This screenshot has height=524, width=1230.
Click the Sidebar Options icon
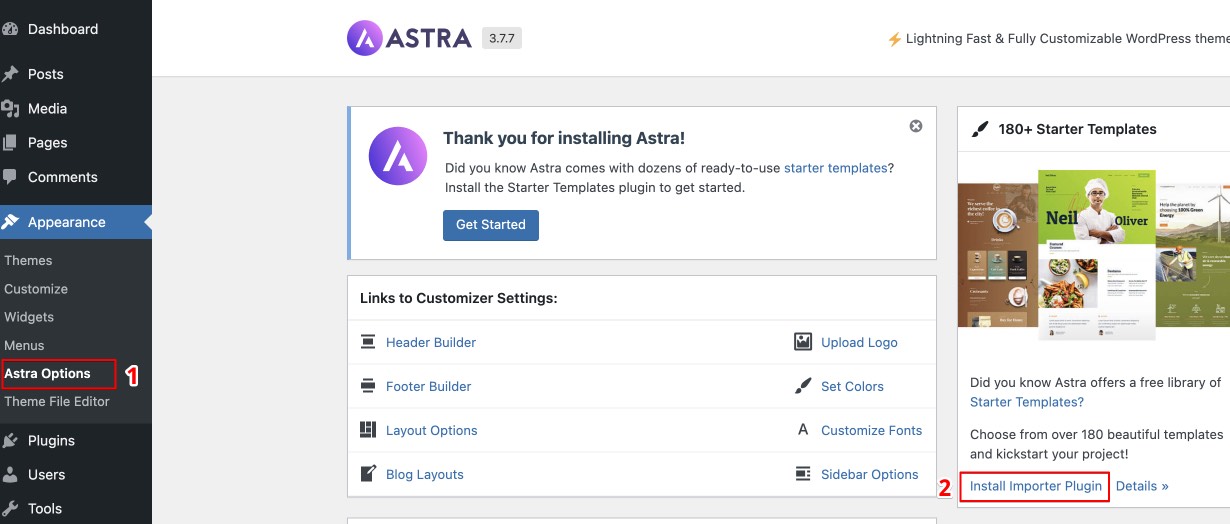[803, 474]
